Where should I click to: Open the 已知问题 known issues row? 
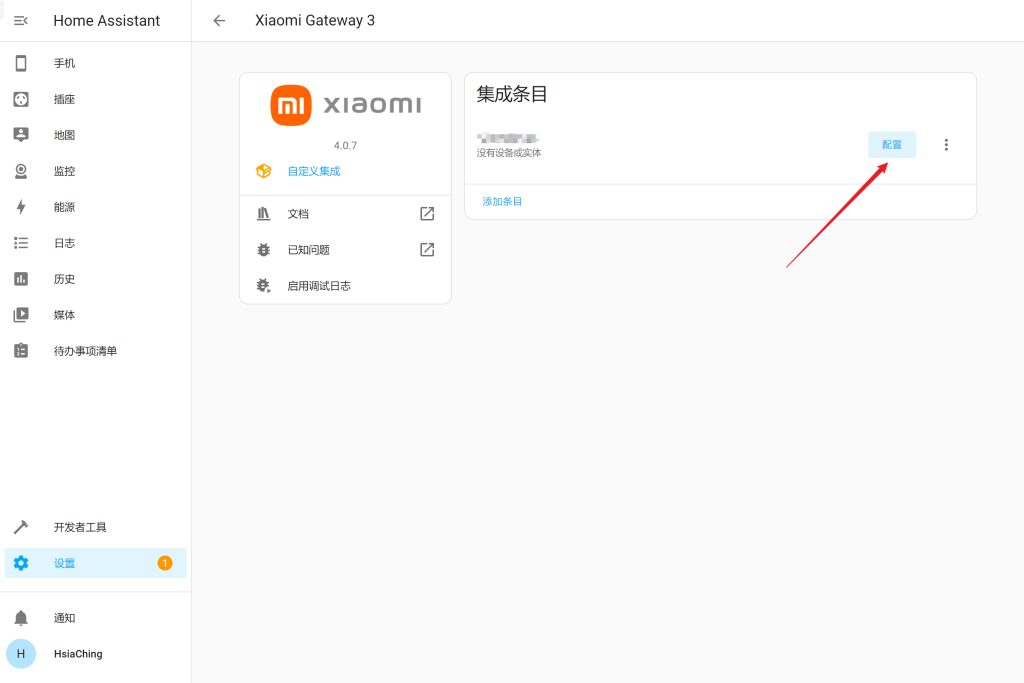click(345, 249)
